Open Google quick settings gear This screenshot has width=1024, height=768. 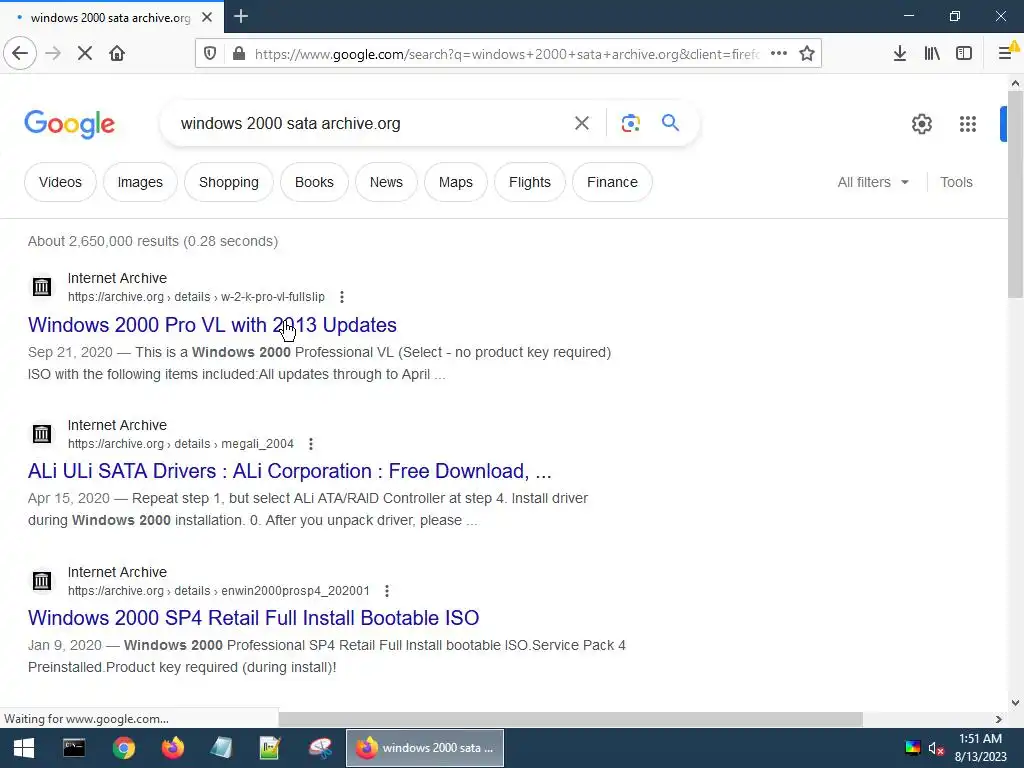[921, 123]
